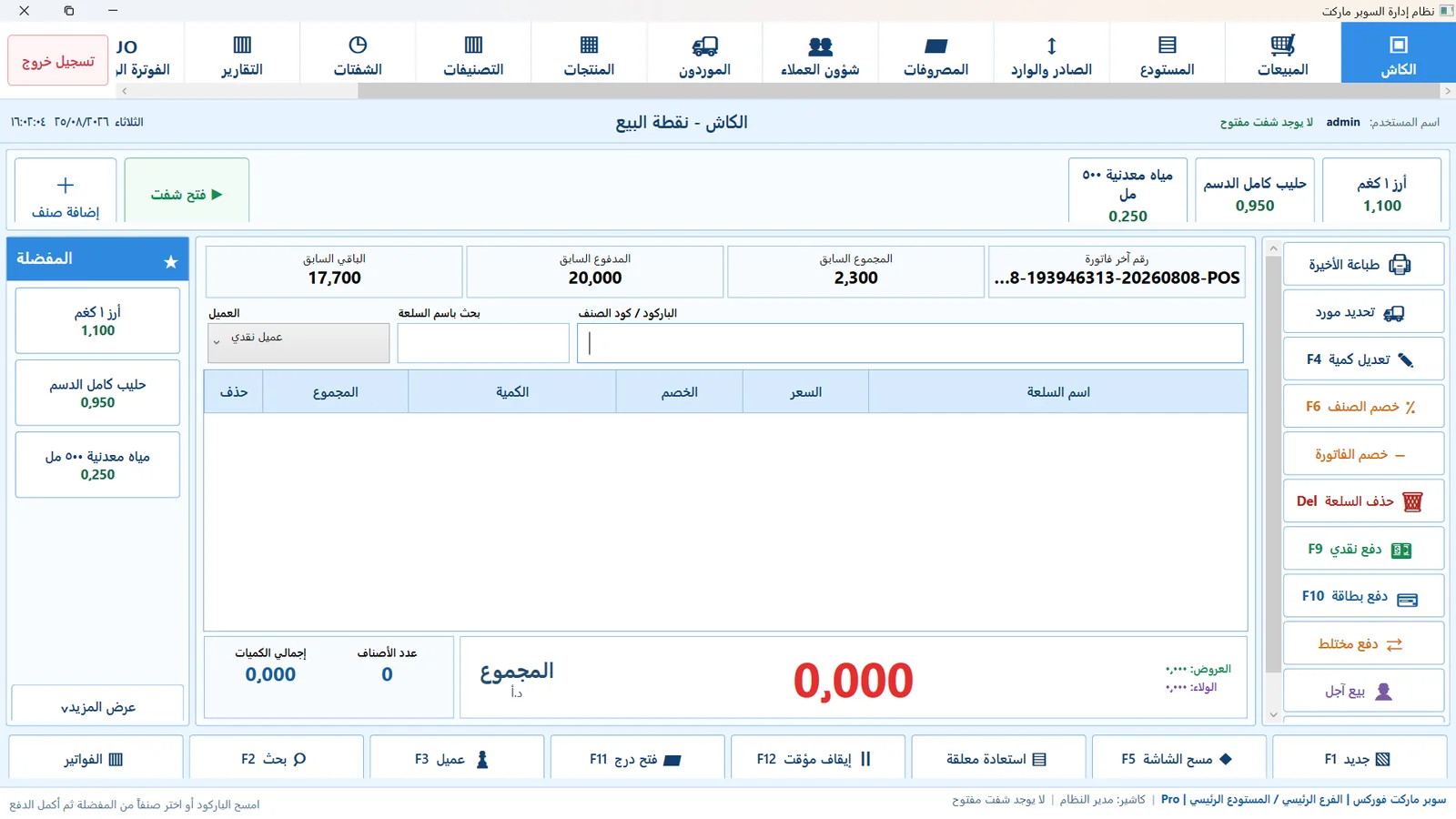Image resolution: width=1456 pixels, height=819 pixels.
Task: Click the التصنيفات categories icon
Action: point(473,45)
